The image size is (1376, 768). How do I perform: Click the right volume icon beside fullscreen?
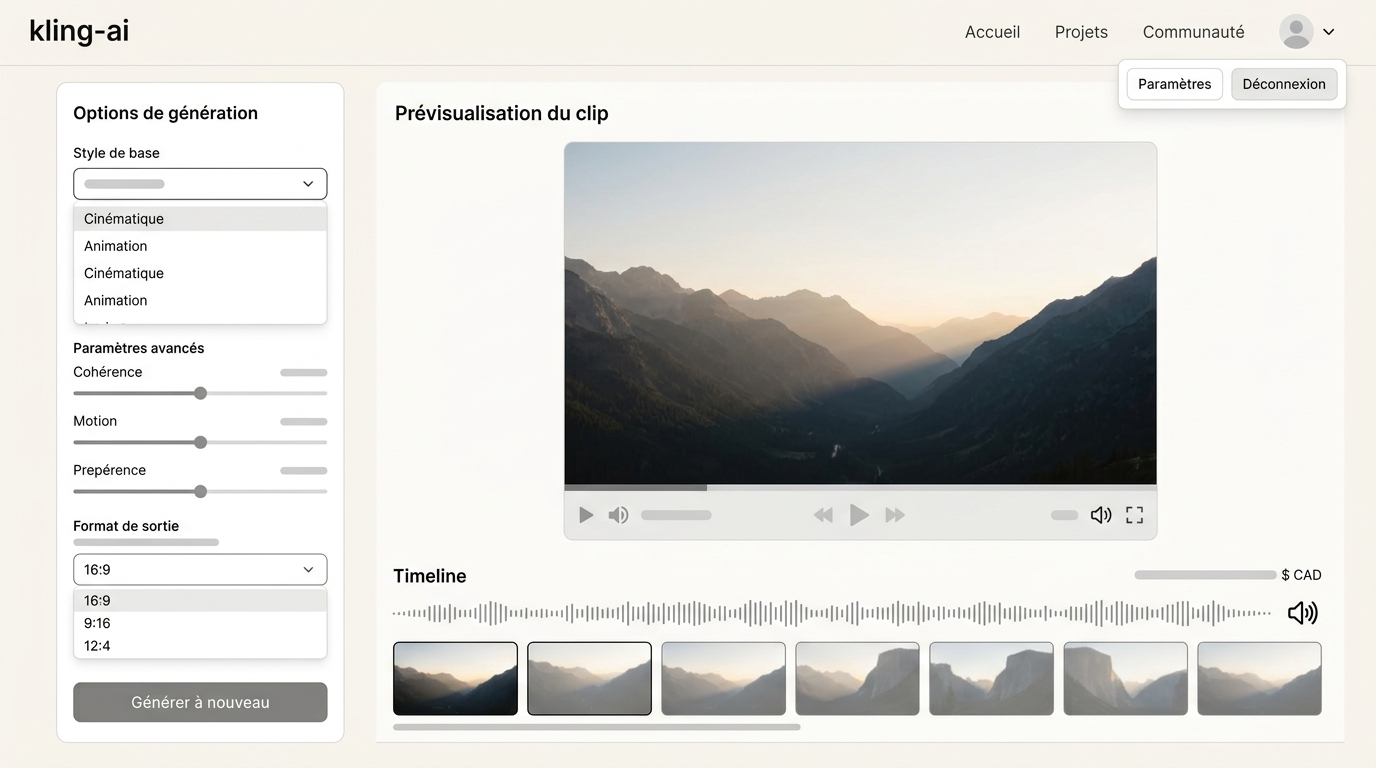click(x=1101, y=515)
